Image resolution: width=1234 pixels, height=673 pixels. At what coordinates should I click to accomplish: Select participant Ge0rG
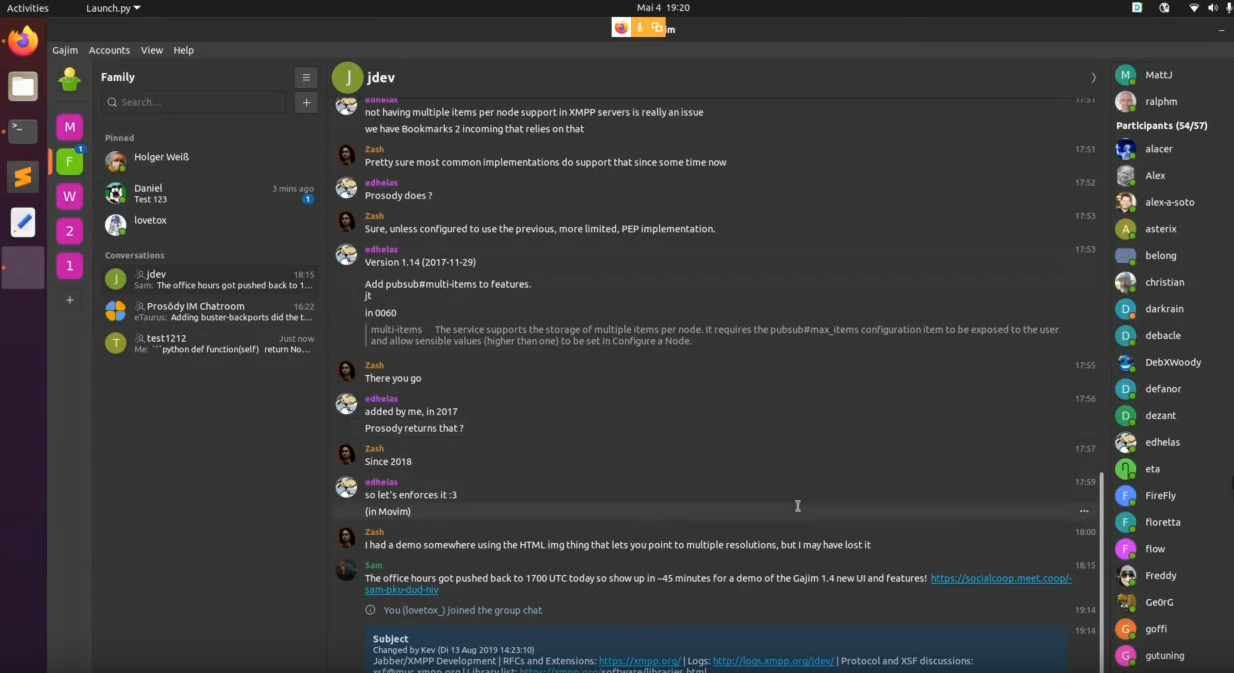point(1159,602)
